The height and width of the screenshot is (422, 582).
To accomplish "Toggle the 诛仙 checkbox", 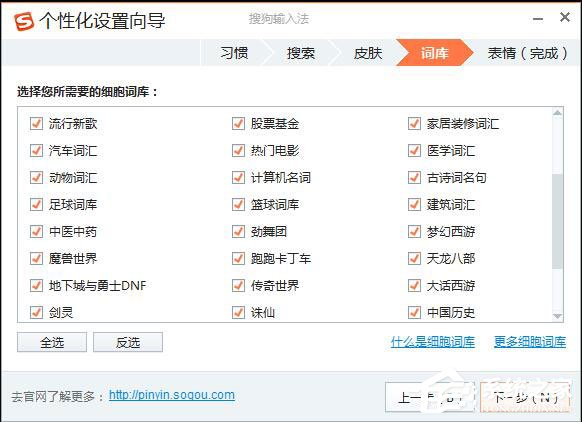I will [x=238, y=313].
